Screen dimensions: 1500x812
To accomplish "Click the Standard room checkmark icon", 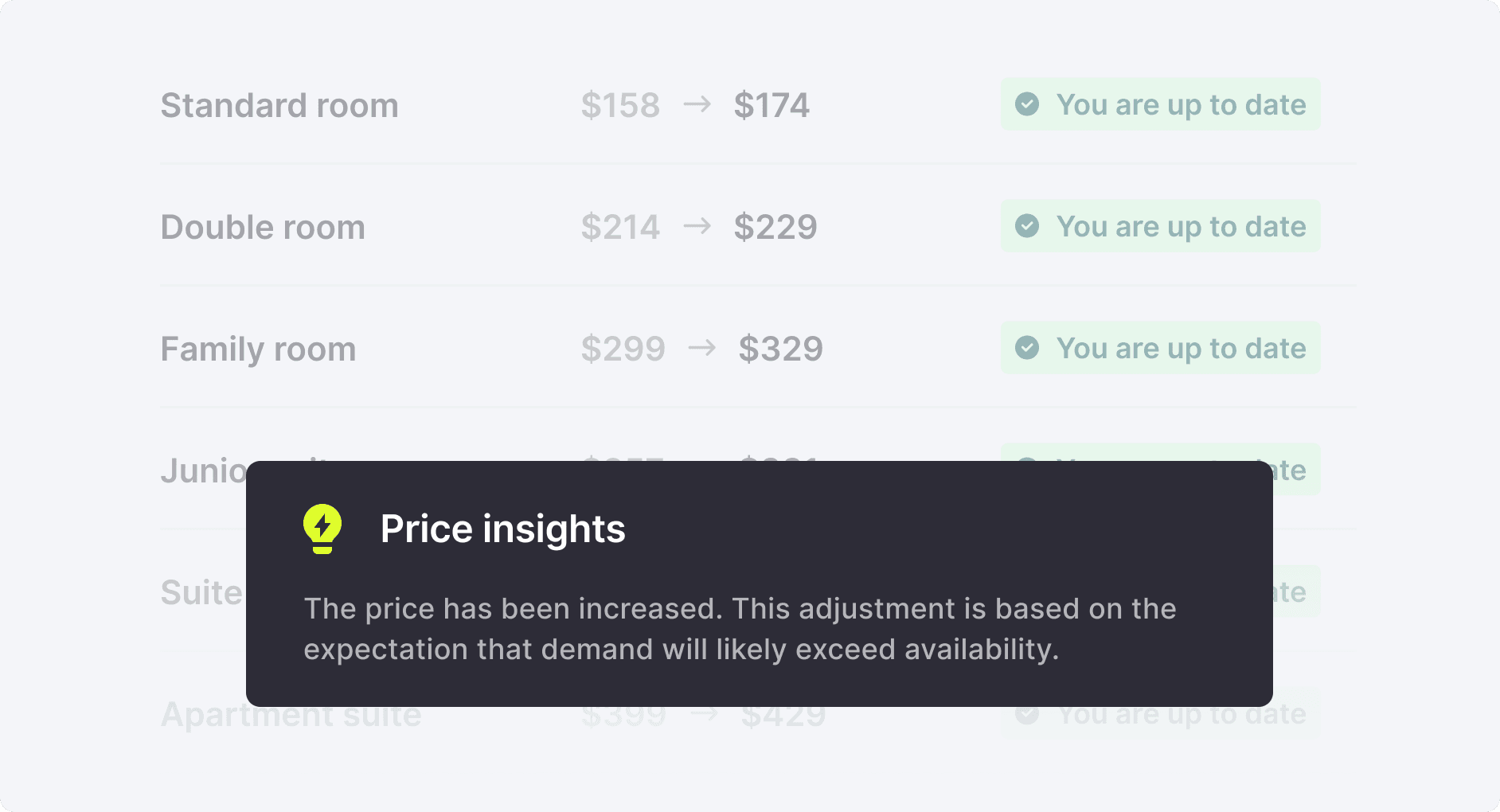I will [1027, 104].
